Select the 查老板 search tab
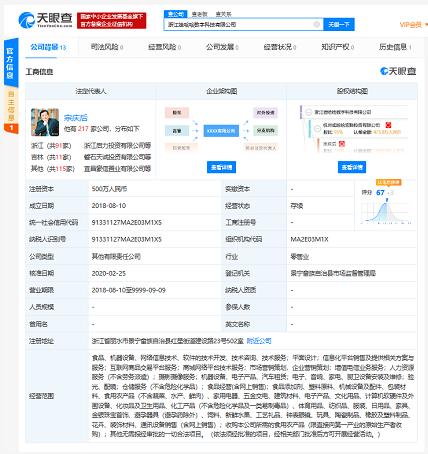The image size is (428, 454). [x=199, y=14]
